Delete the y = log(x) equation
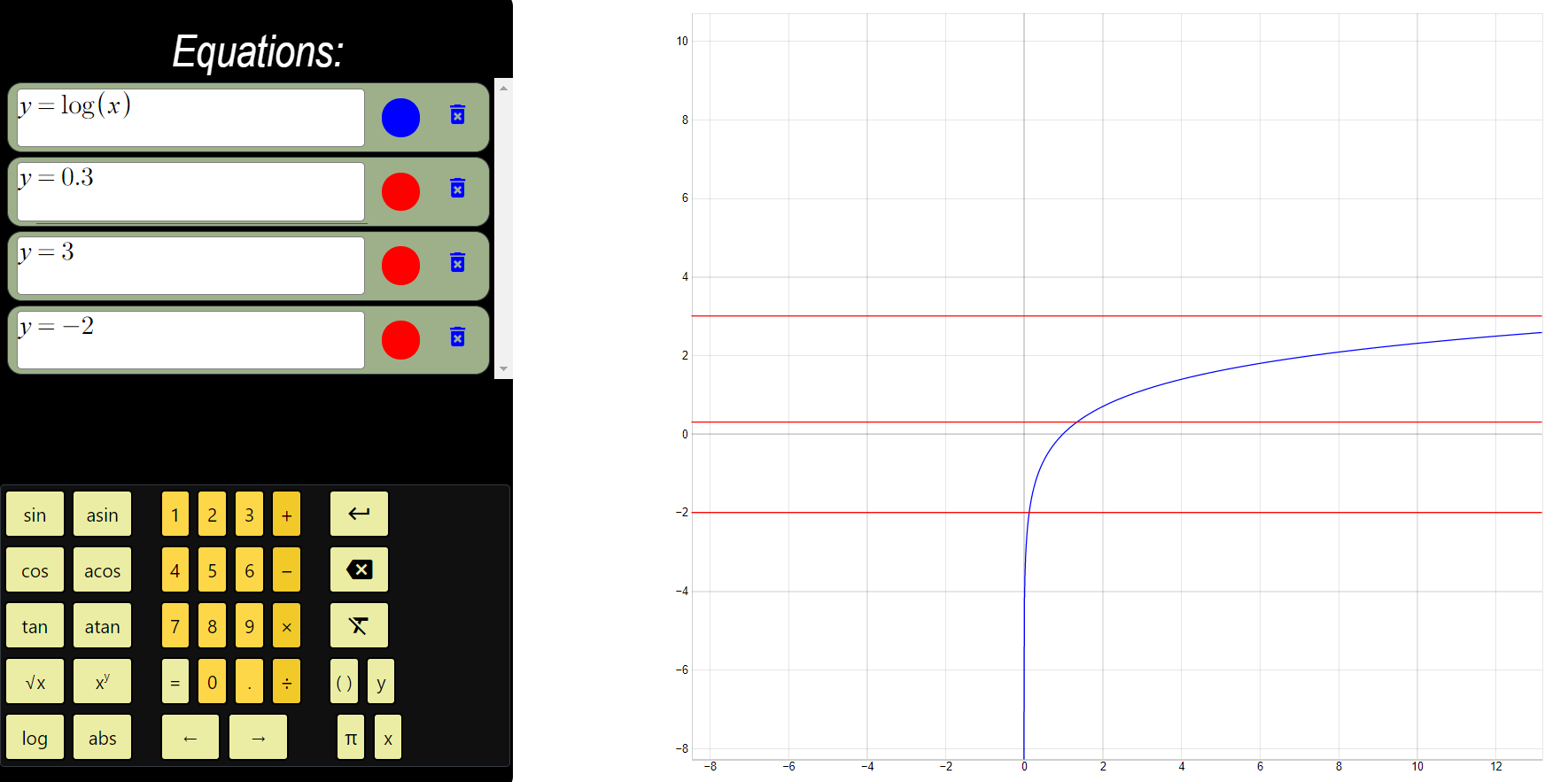1568x782 pixels. click(457, 115)
